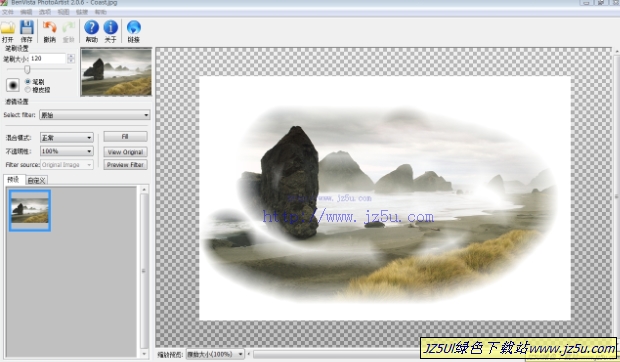Save the image using the 保存 floppy icon

(x=26, y=31)
